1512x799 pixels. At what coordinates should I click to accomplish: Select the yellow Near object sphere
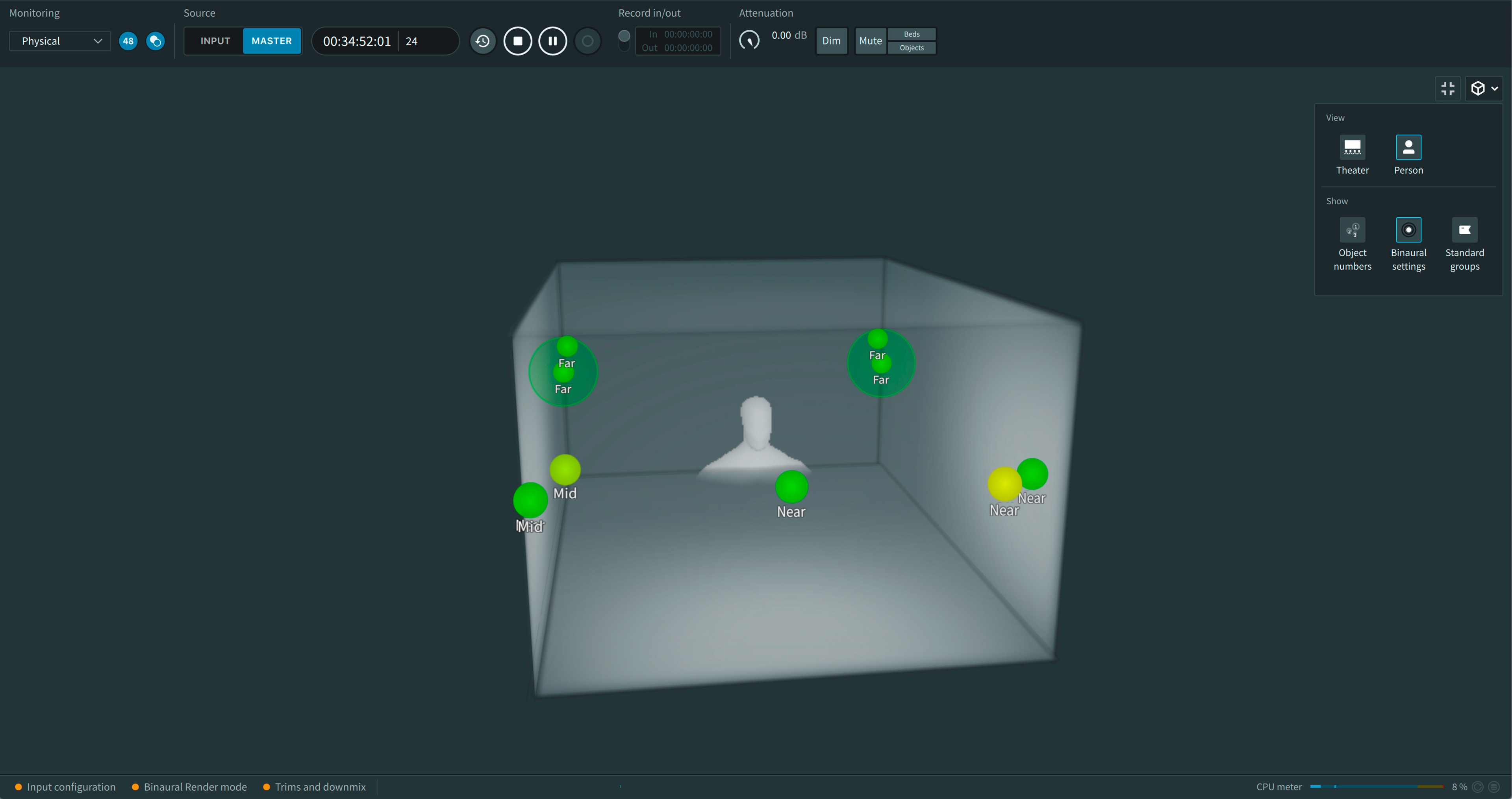point(1004,484)
